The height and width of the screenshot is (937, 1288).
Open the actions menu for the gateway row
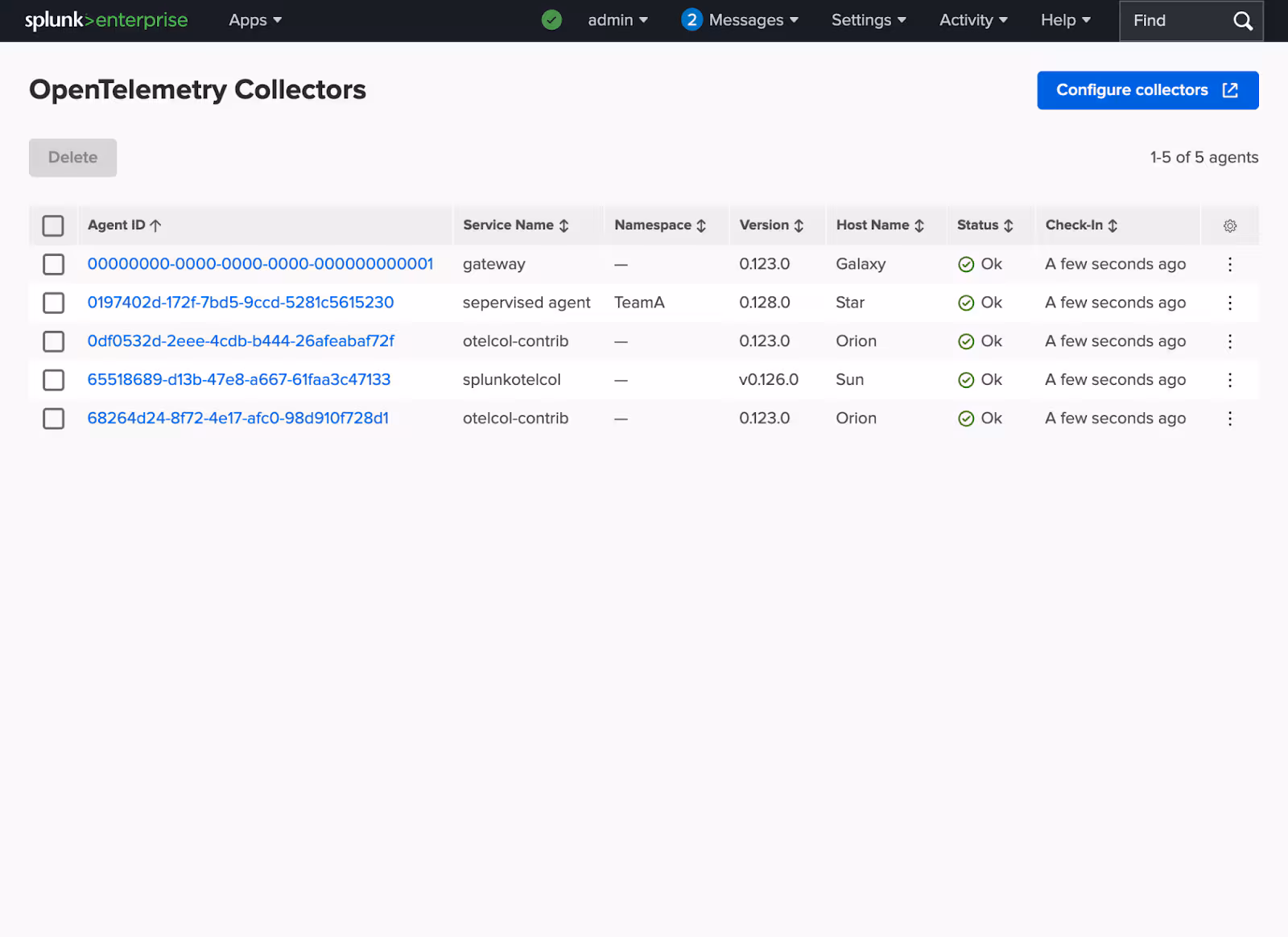pos(1229,264)
